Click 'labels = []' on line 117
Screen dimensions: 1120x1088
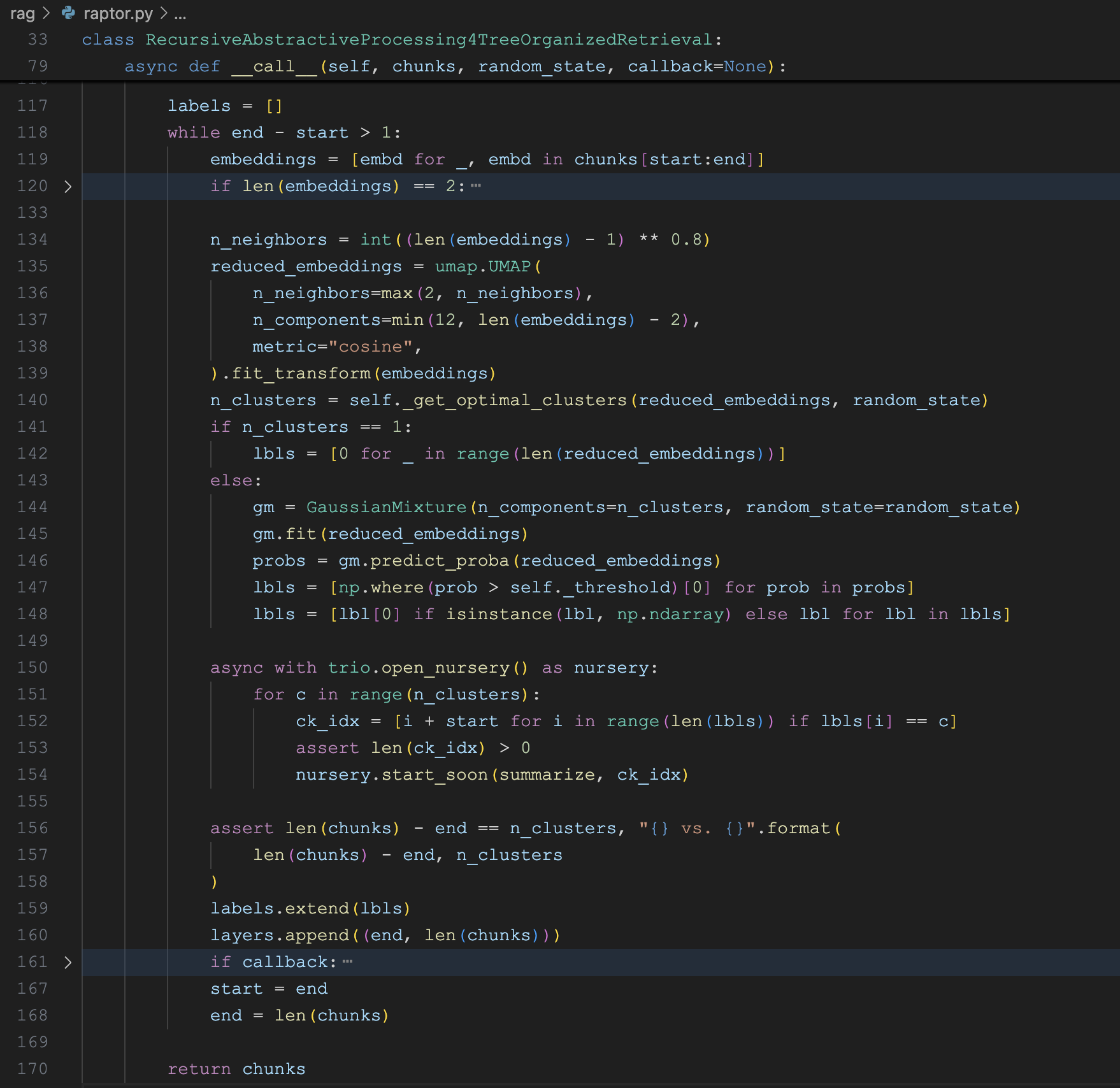(x=225, y=106)
